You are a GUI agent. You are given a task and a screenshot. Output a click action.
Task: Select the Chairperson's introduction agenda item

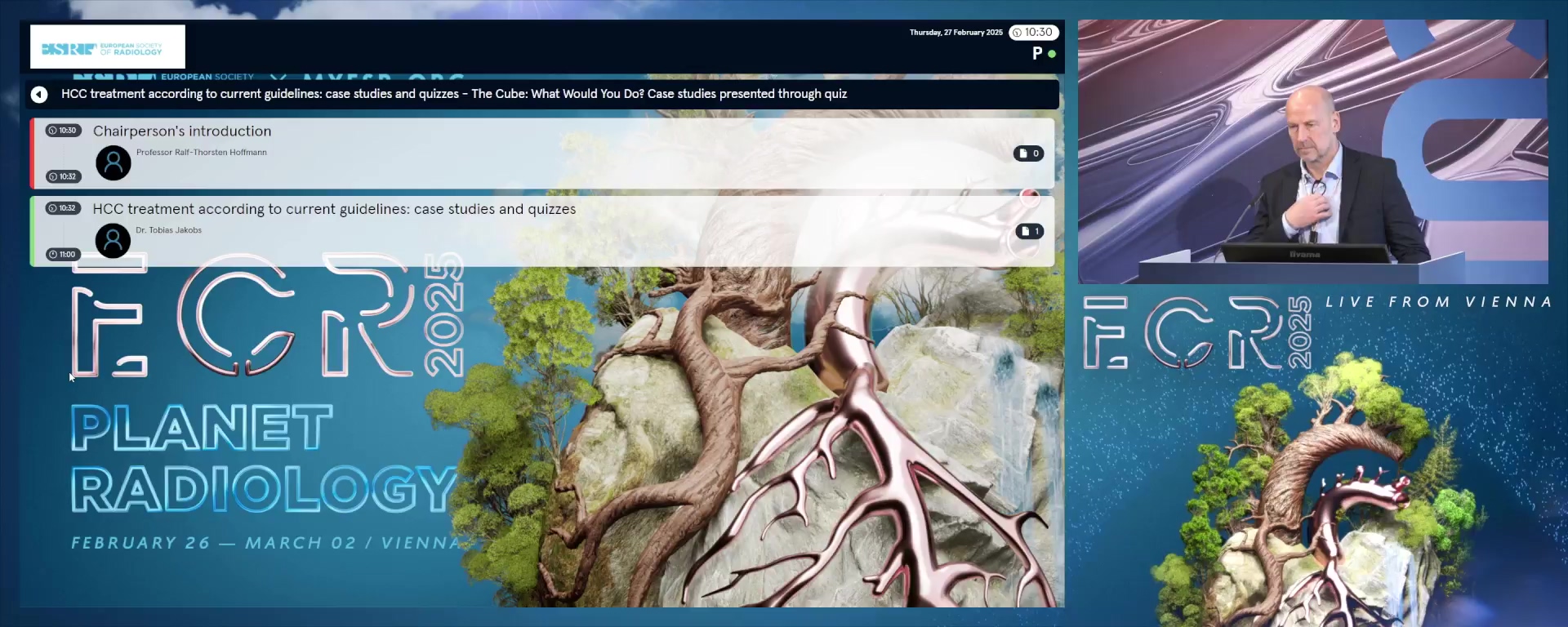point(542,153)
